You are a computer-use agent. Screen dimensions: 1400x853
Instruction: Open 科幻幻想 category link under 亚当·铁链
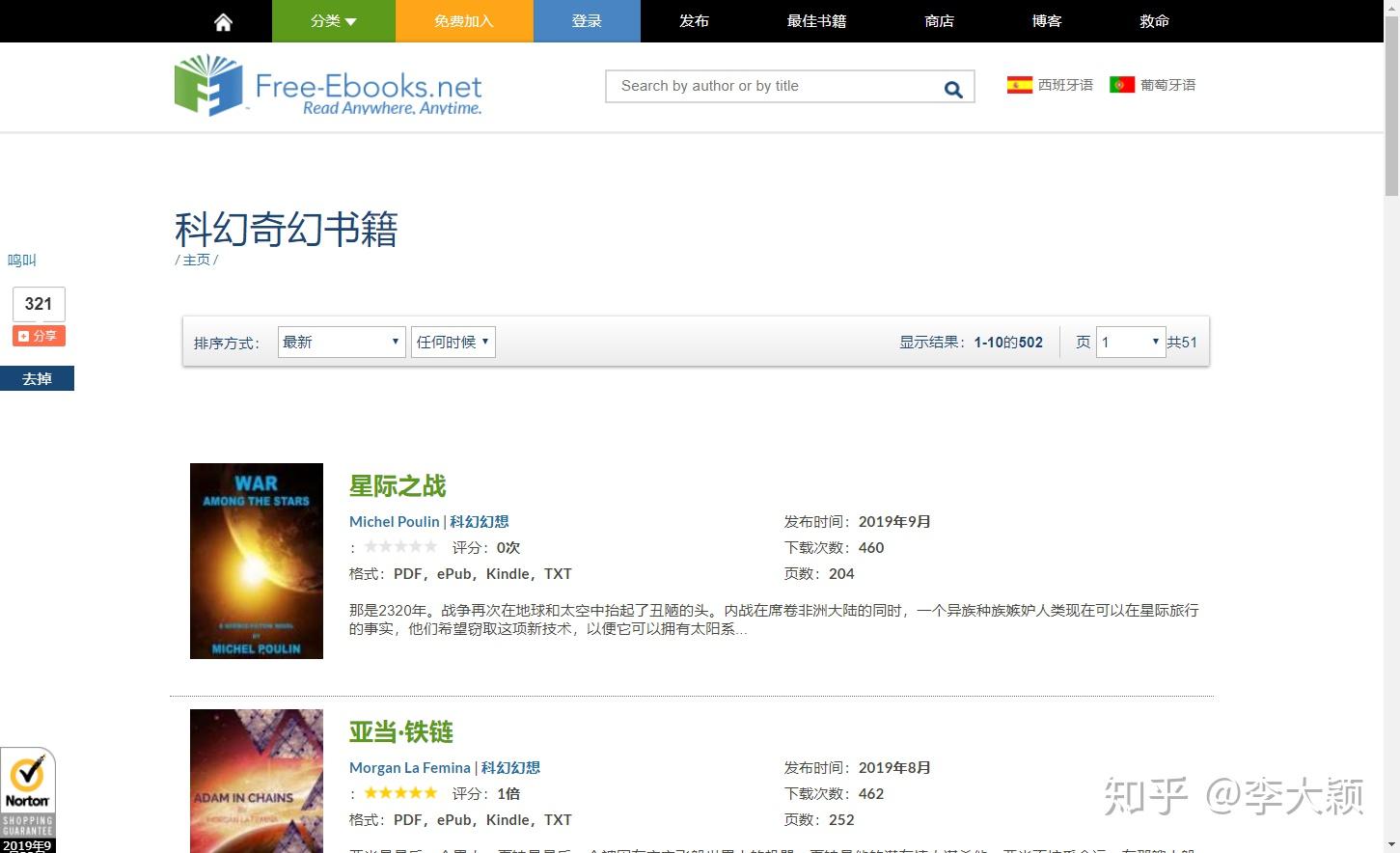pos(510,768)
